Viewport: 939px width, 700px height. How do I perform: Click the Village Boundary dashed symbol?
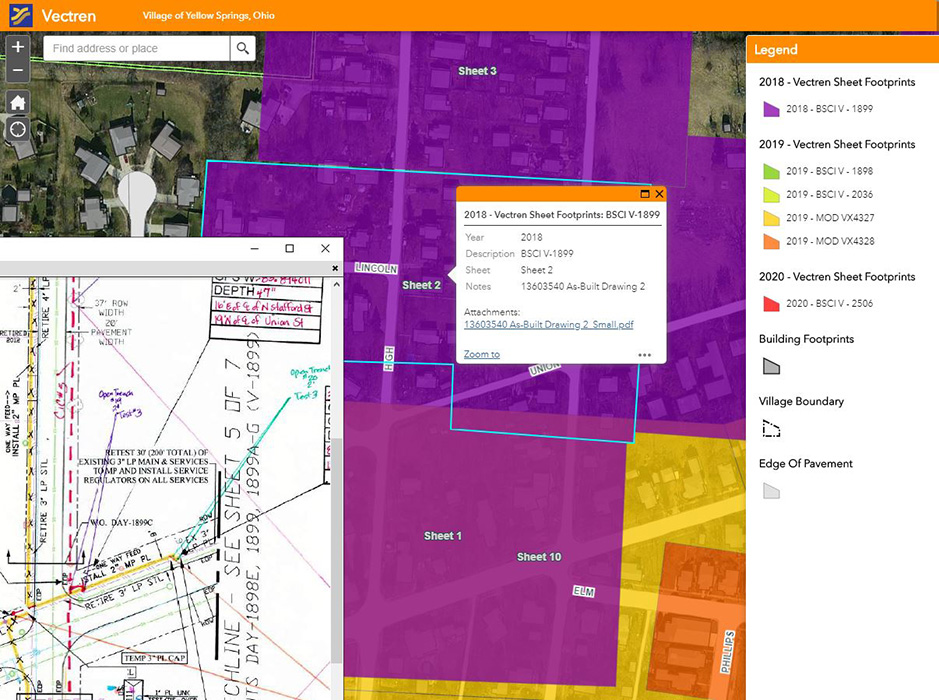pos(770,429)
